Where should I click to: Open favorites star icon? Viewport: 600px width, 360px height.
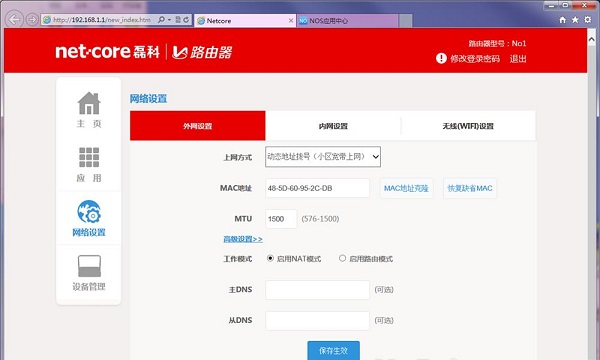pyautogui.click(x=575, y=20)
